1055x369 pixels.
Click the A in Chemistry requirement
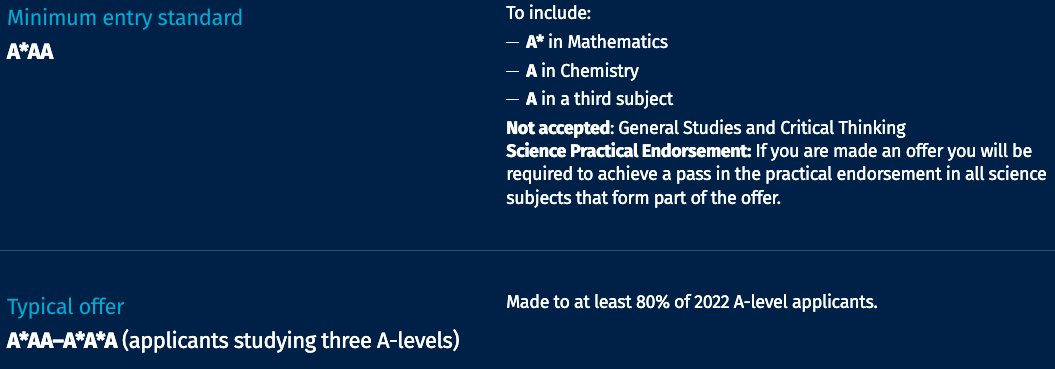[582, 71]
